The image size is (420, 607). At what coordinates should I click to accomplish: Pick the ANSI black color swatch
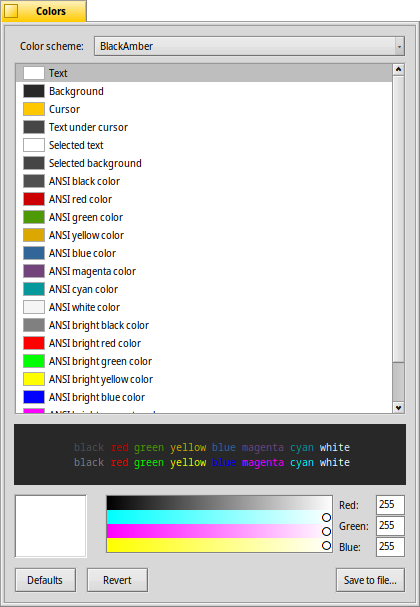[x=34, y=181]
